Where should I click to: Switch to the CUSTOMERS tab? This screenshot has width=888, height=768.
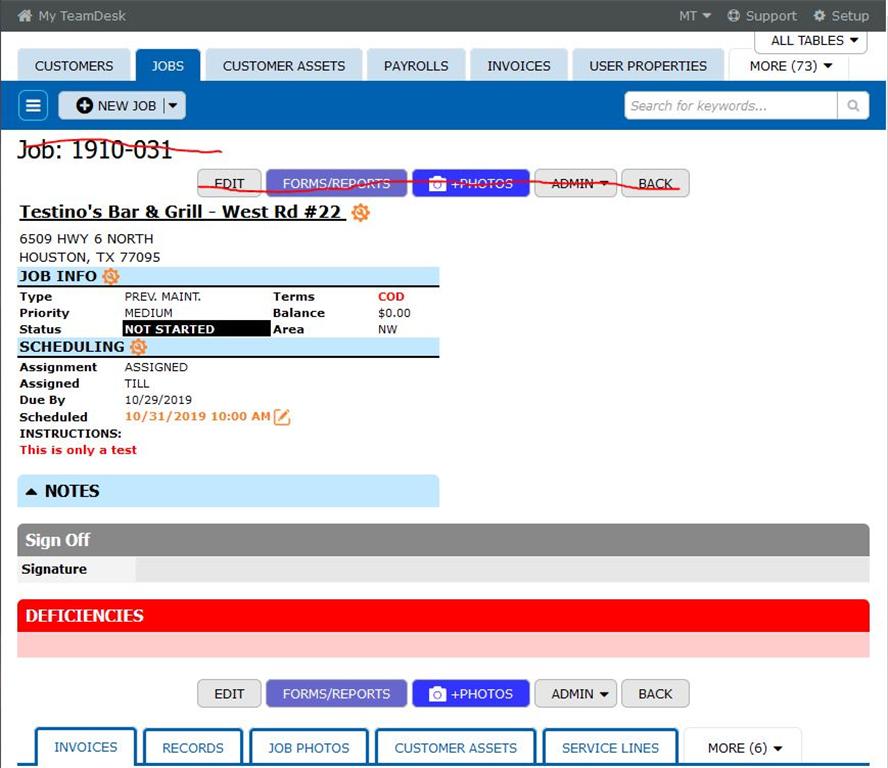[x=74, y=66]
